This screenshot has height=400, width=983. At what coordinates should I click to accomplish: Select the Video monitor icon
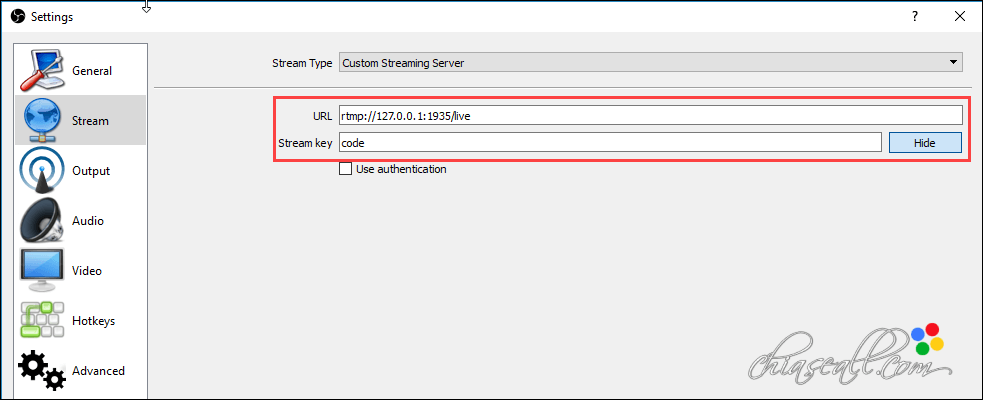pos(43,270)
